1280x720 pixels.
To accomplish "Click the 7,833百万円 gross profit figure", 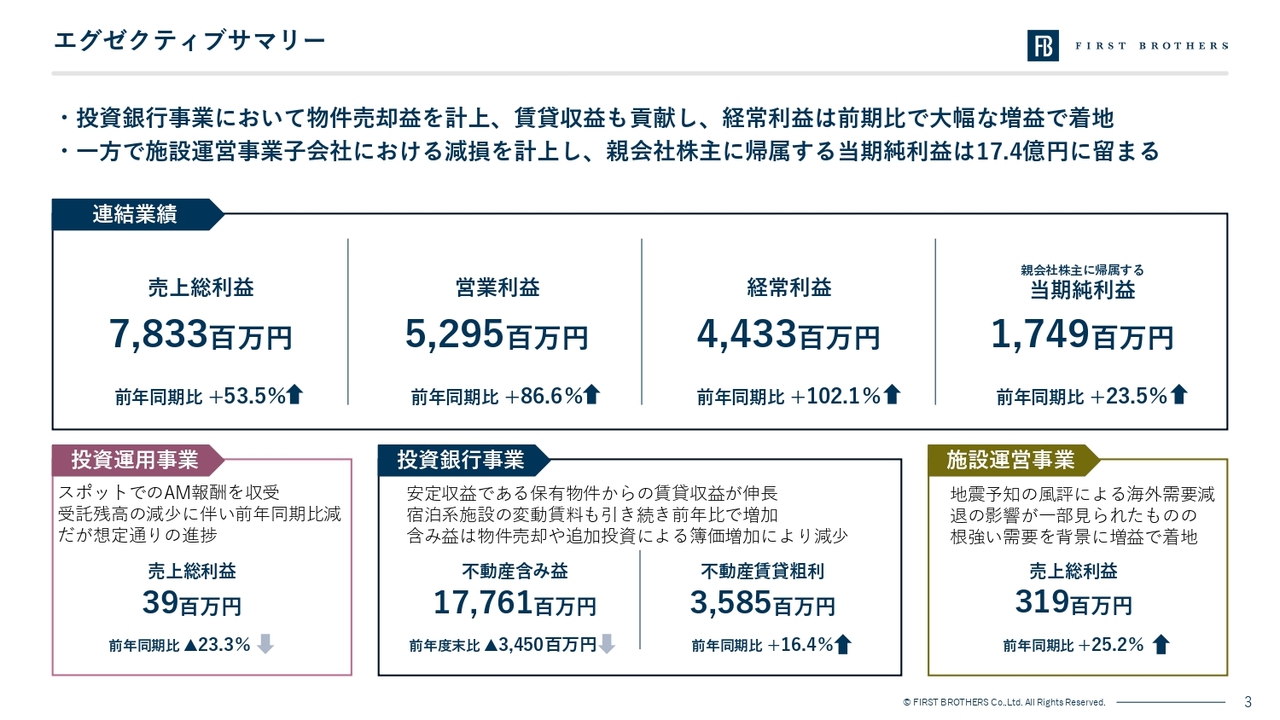I will [x=200, y=335].
